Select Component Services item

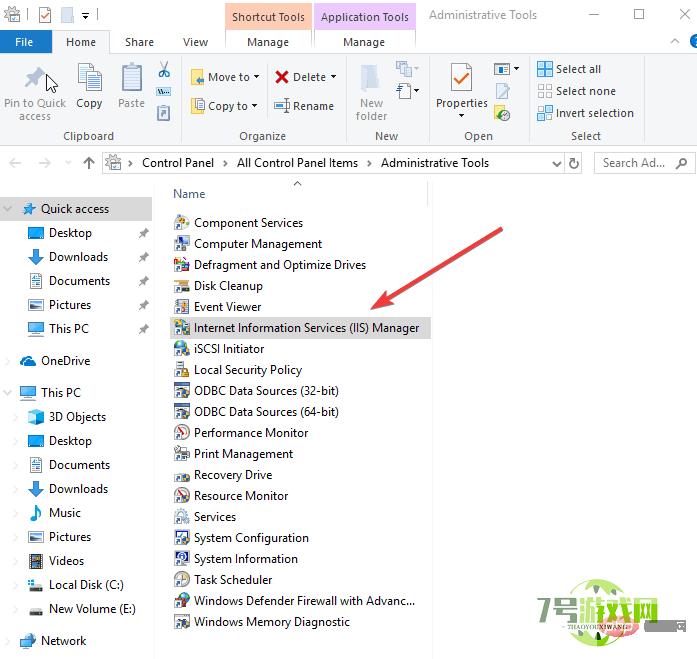tap(248, 223)
